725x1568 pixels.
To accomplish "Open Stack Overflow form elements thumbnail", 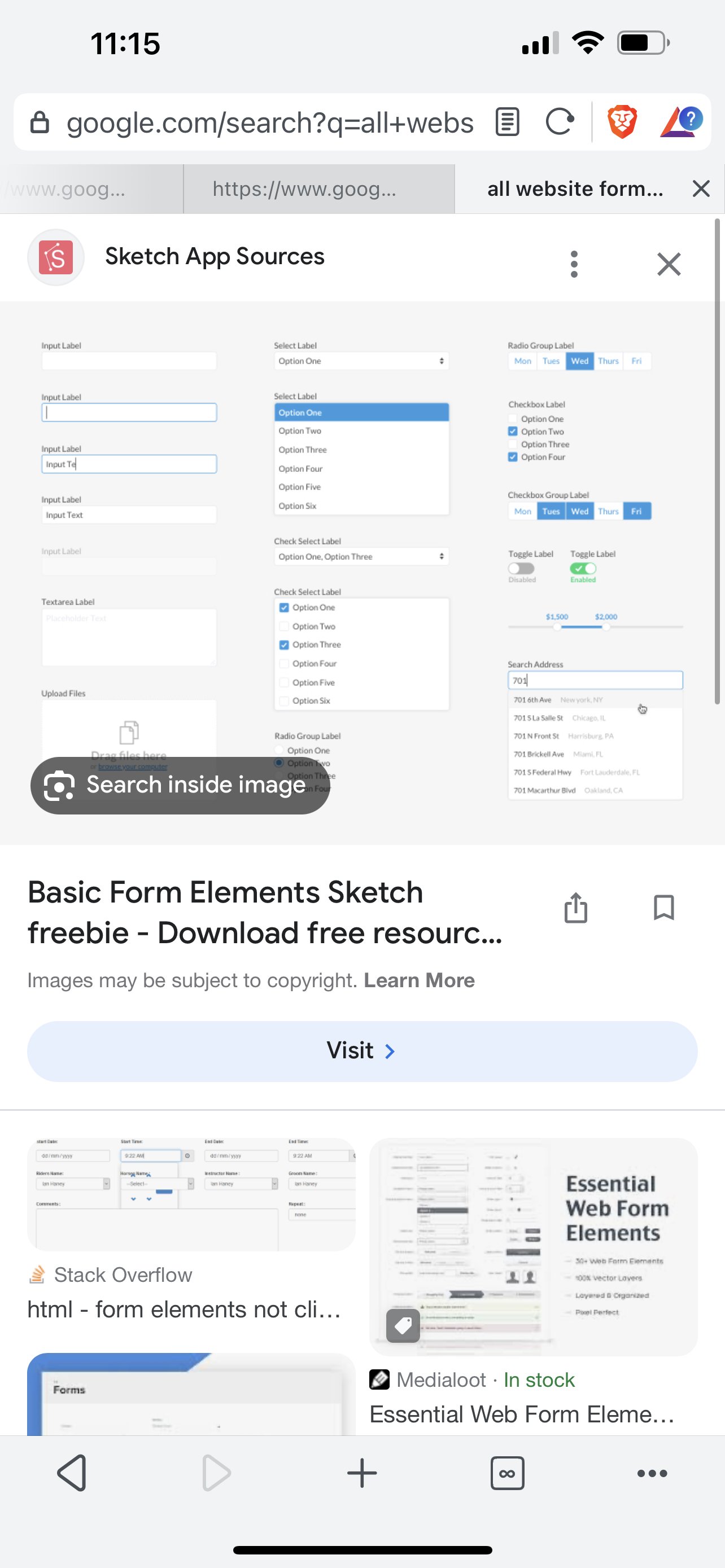I will point(191,1194).
